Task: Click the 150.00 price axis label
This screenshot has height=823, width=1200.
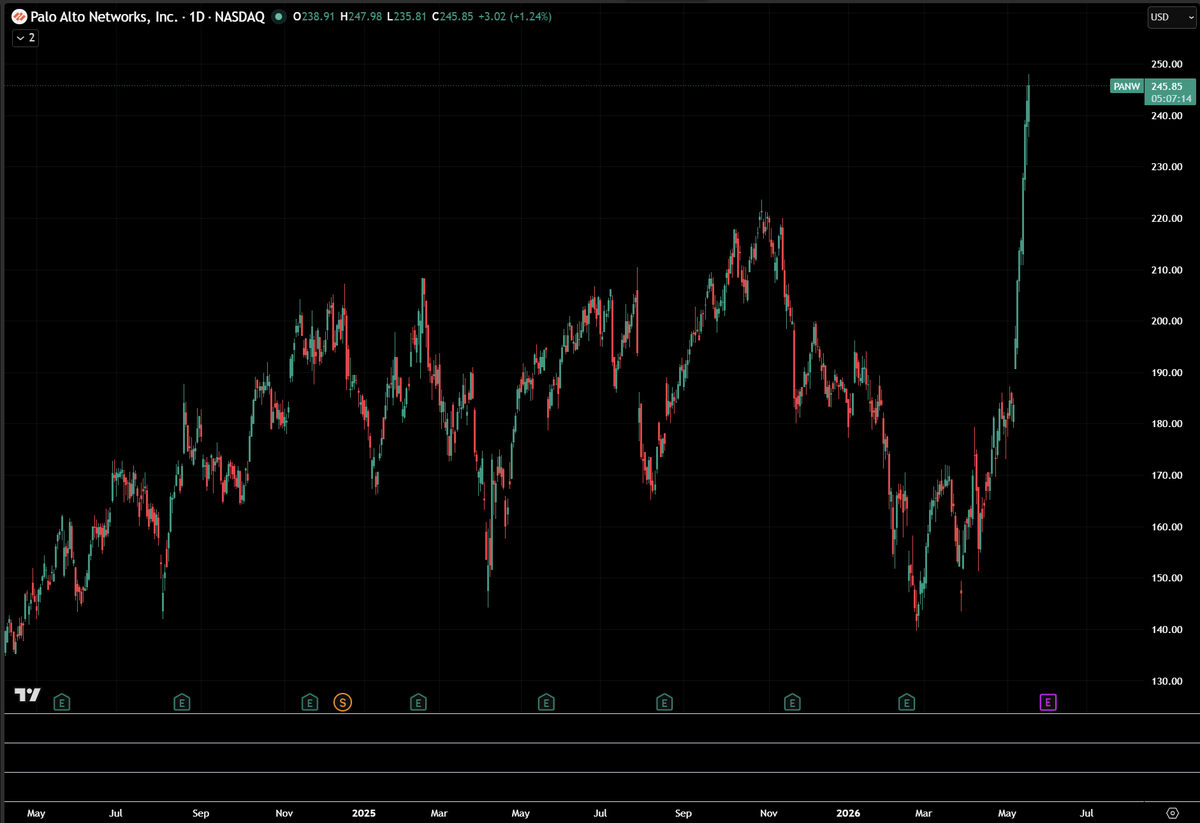Action: (1168, 578)
